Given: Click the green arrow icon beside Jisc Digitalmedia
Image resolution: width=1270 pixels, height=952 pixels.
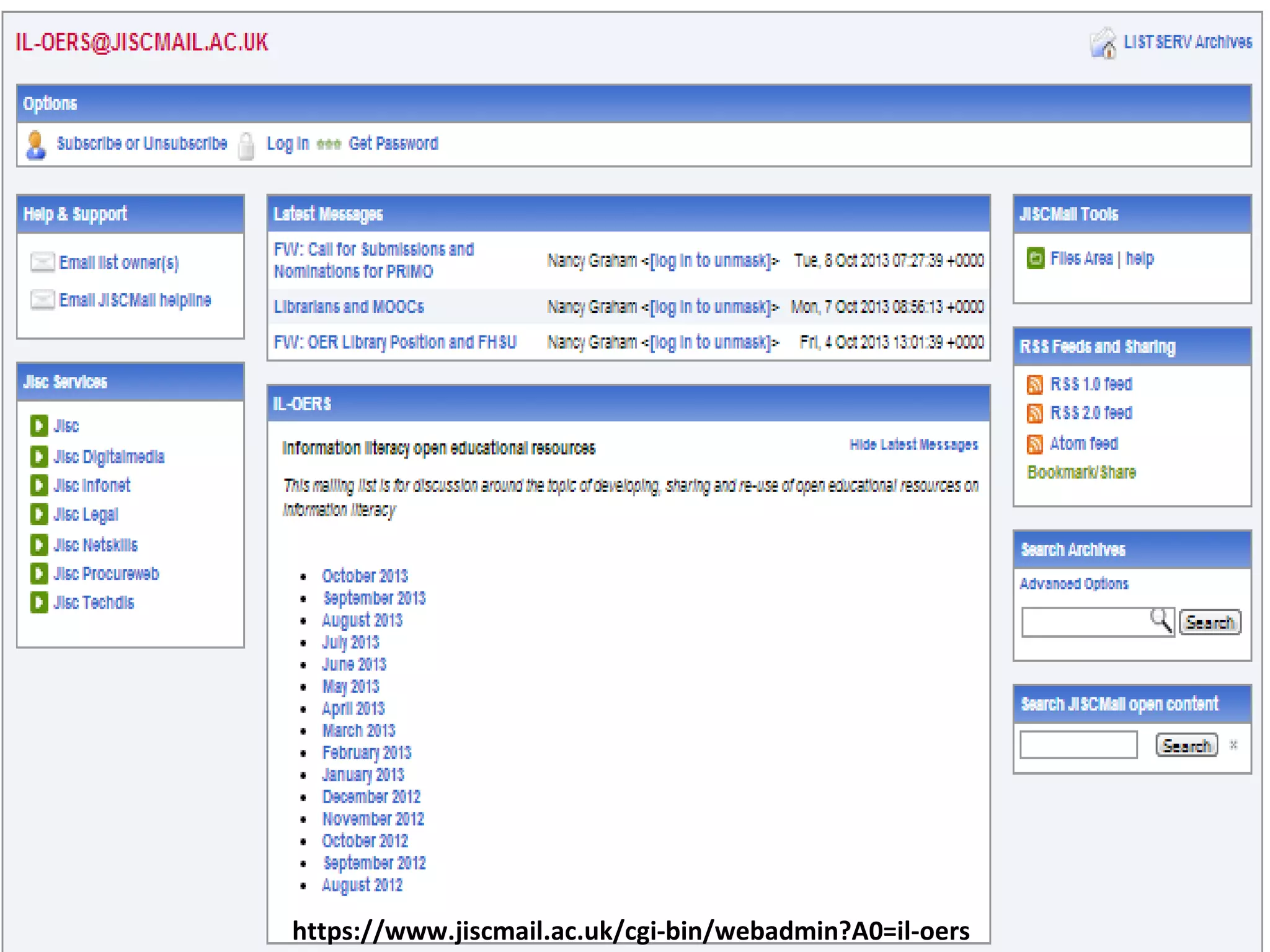Looking at the screenshot, I should coord(38,457).
